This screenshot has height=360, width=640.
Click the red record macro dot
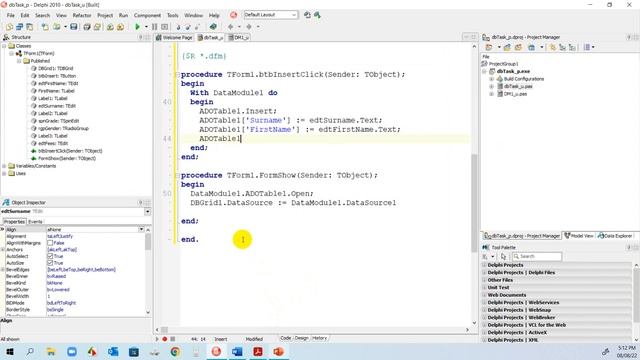[165, 339]
